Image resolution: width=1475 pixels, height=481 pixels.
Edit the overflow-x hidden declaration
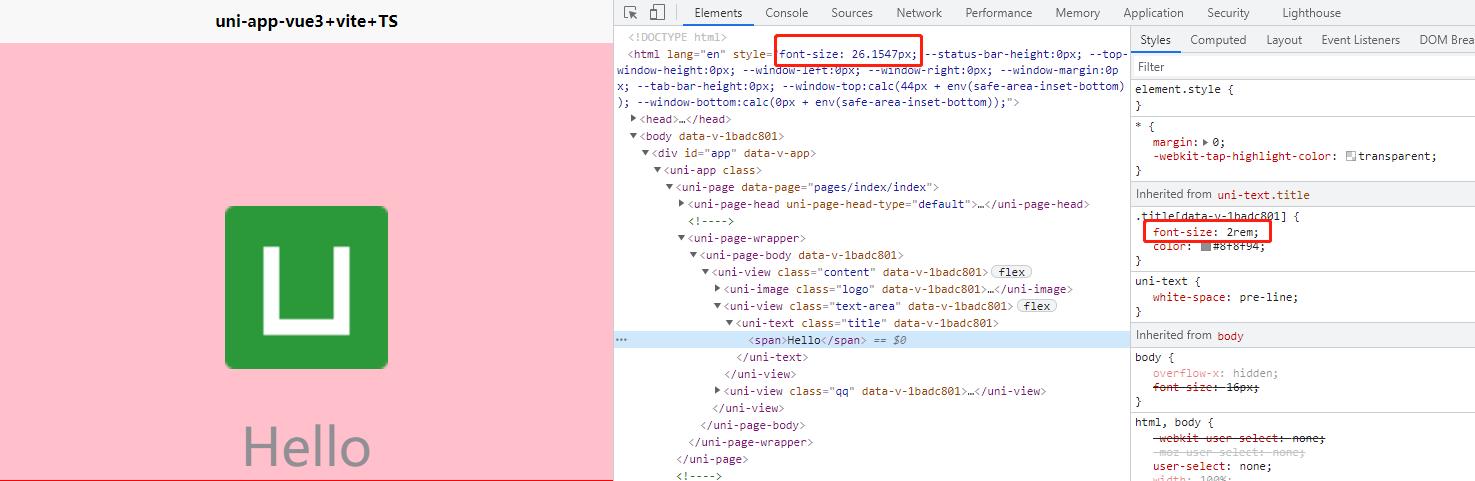pos(1215,373)
